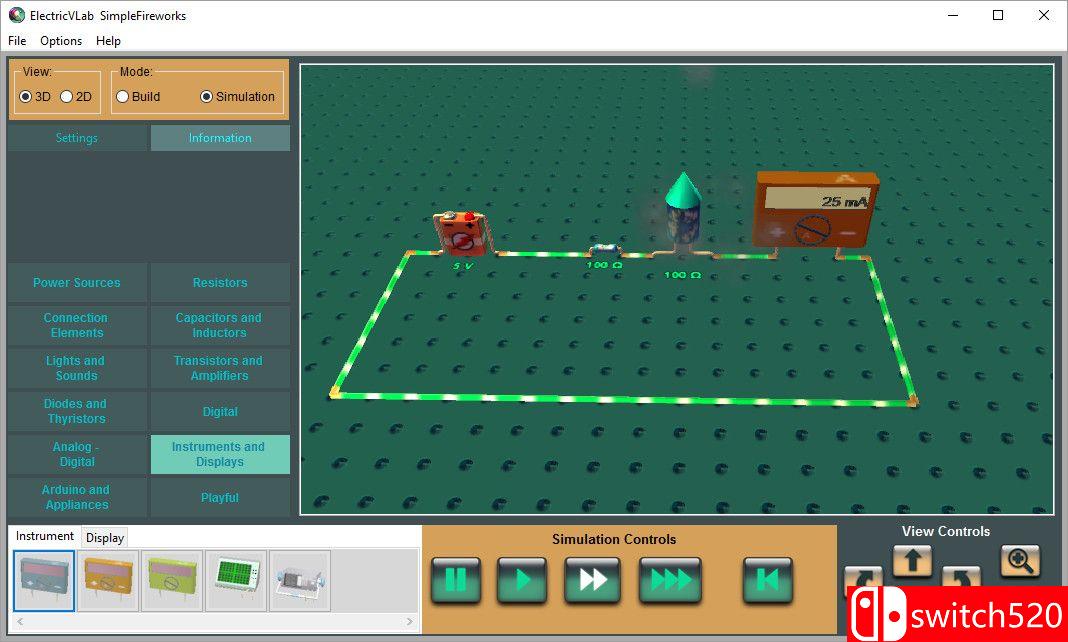Screen dimensions: 1068x642
Task: Click the up arrow view control
Action: [912, 561]
